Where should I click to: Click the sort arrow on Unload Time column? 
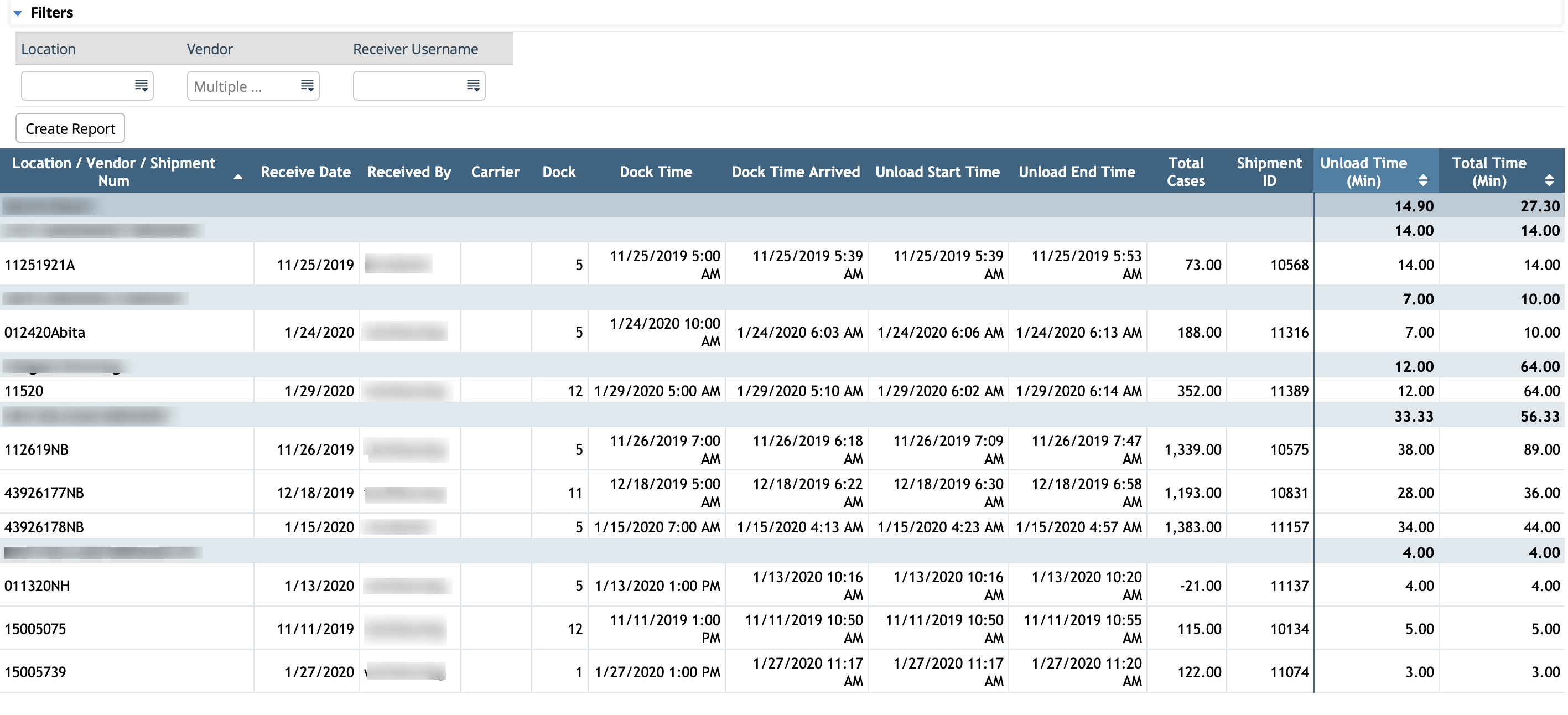(1423, 180)
